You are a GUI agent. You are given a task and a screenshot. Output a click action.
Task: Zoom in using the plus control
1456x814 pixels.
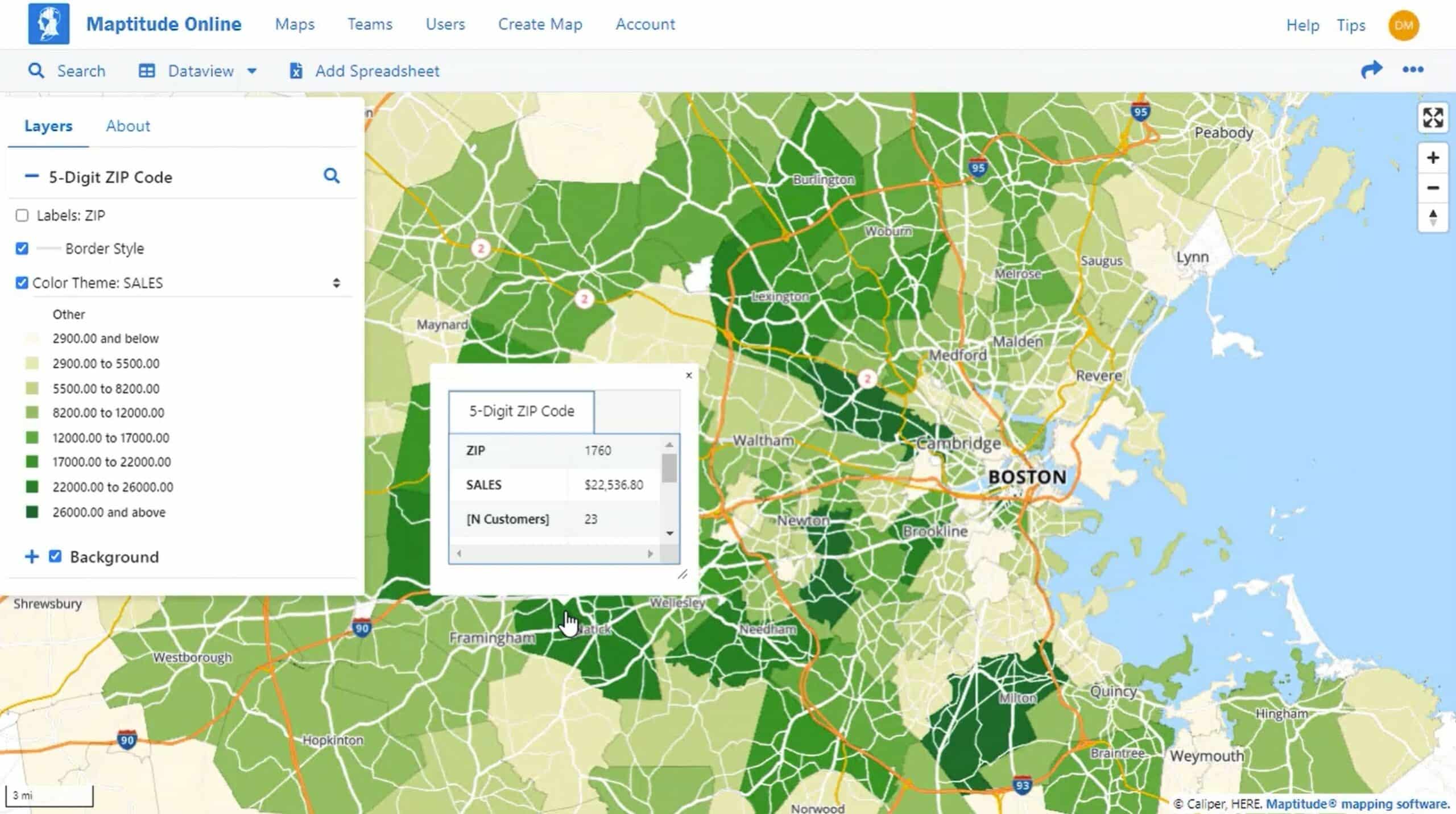1433,158
